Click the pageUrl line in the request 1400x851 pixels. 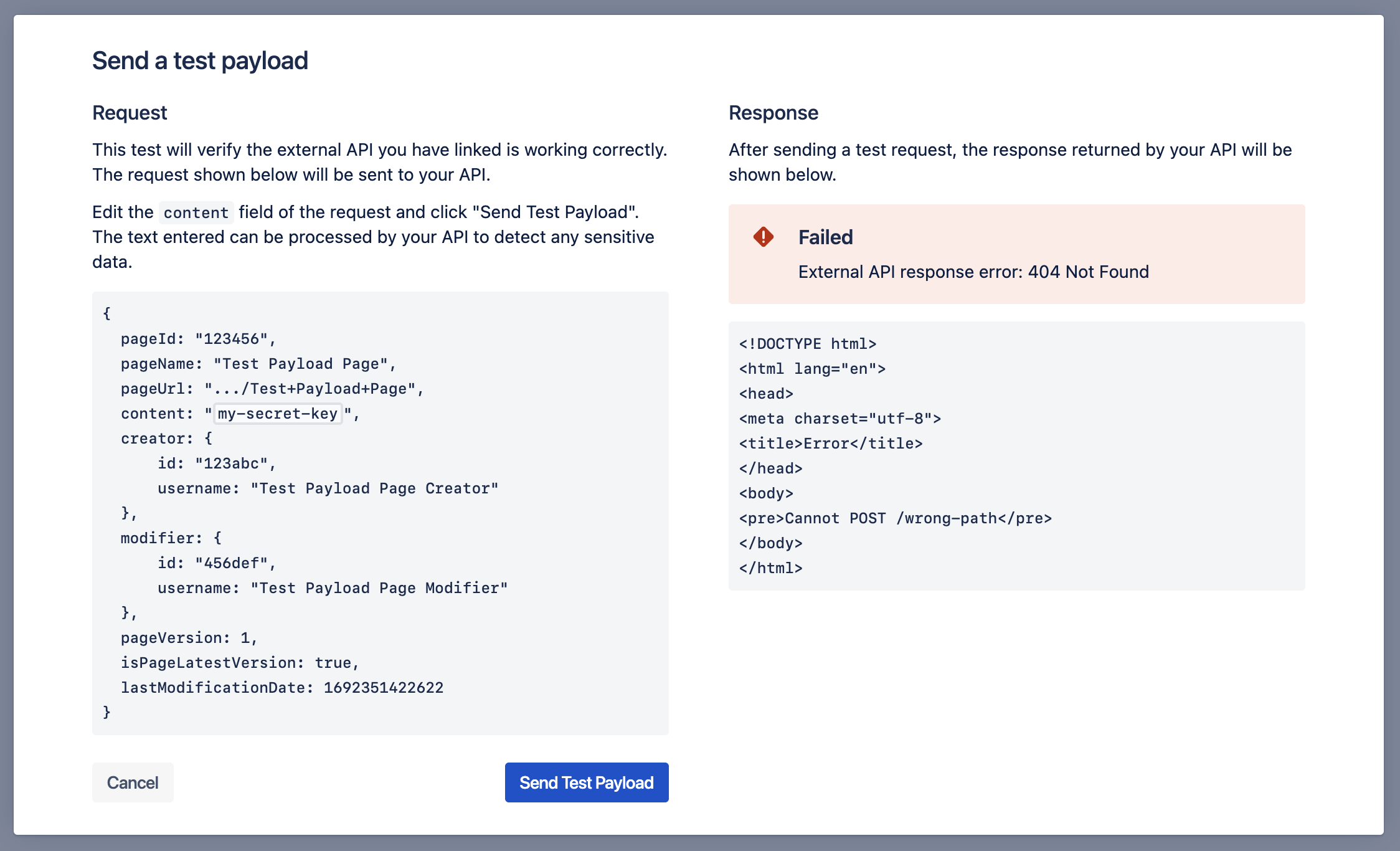click(272, 389)
